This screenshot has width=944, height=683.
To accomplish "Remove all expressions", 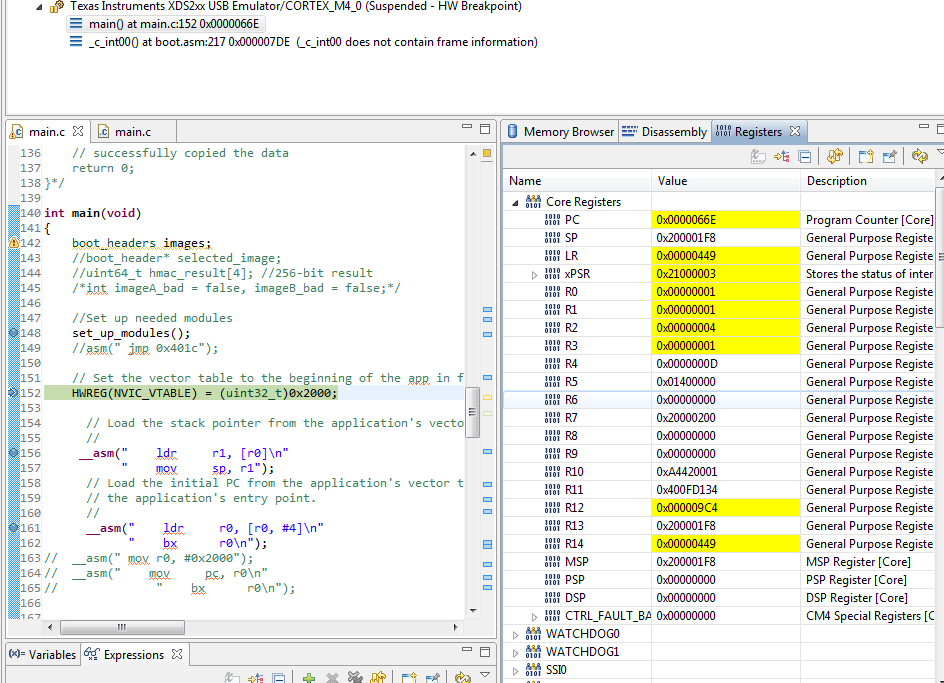I will (x=355, y=676).
